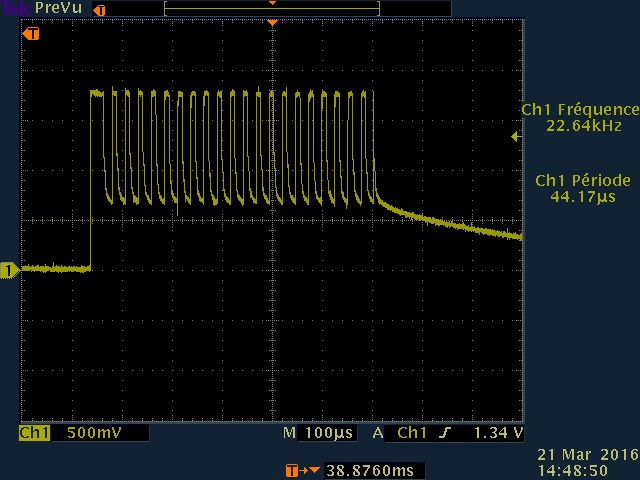
Task: Click the 14:48:50 time readout
Action: pyautogui.click(x=572, y=470)
